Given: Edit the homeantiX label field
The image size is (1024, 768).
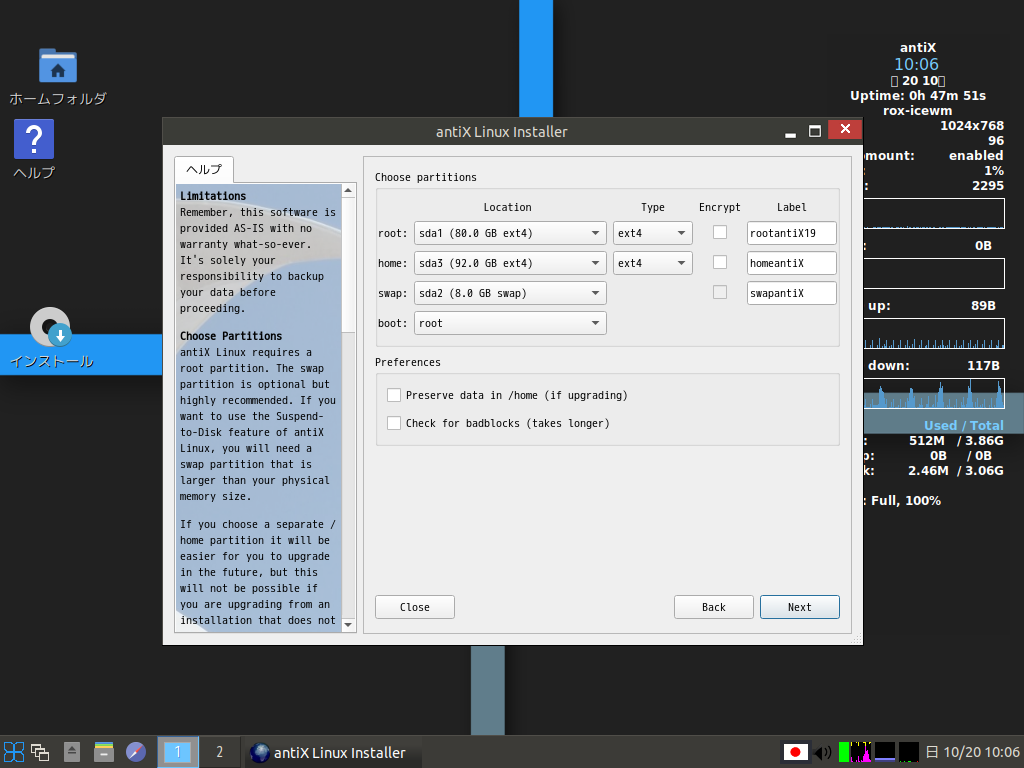Looking at the screenshot, I should pyautogui.click(x=792, y=263).
